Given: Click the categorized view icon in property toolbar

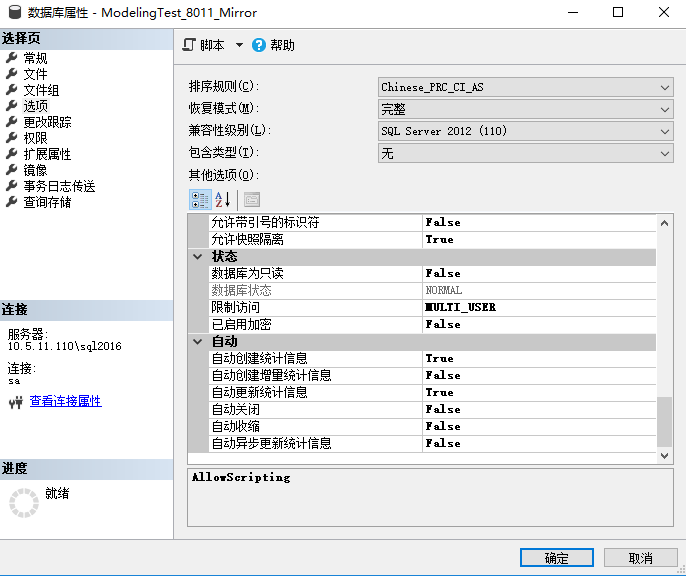Looking at the screenshot, I should tap(200, 199).
